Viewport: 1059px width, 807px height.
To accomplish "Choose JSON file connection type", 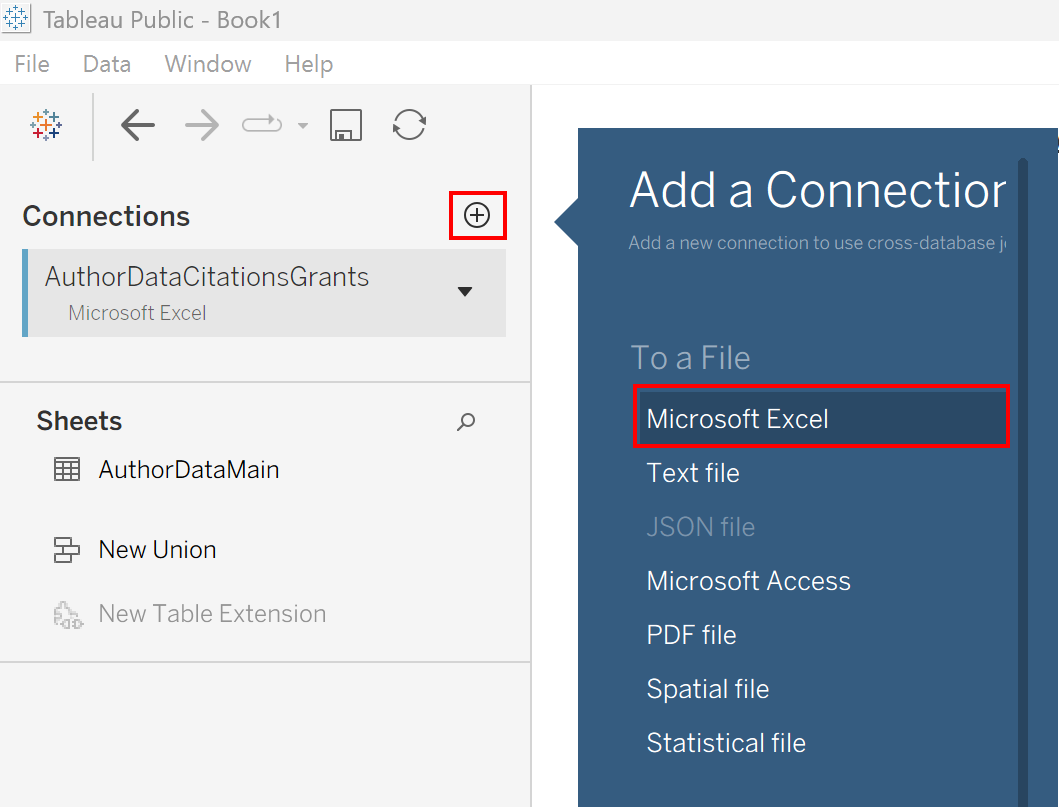I will 700,527.
